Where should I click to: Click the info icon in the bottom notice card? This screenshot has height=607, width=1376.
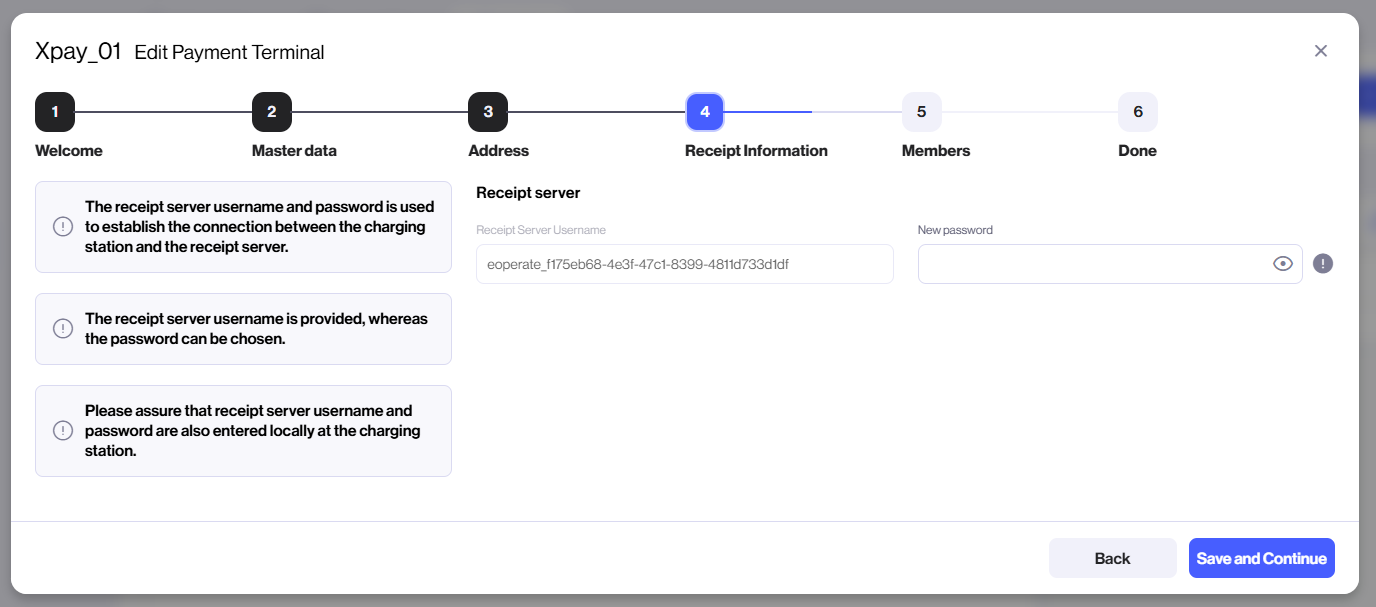click(x=63, y=431)
